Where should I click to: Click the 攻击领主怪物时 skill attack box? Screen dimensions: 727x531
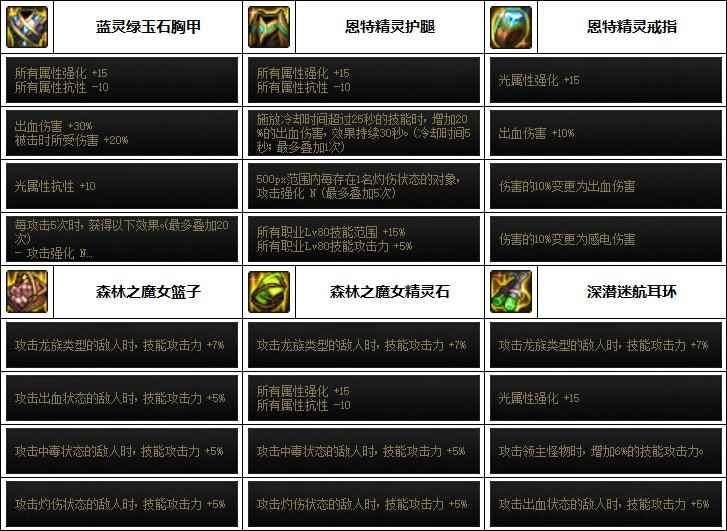(606, 451)
